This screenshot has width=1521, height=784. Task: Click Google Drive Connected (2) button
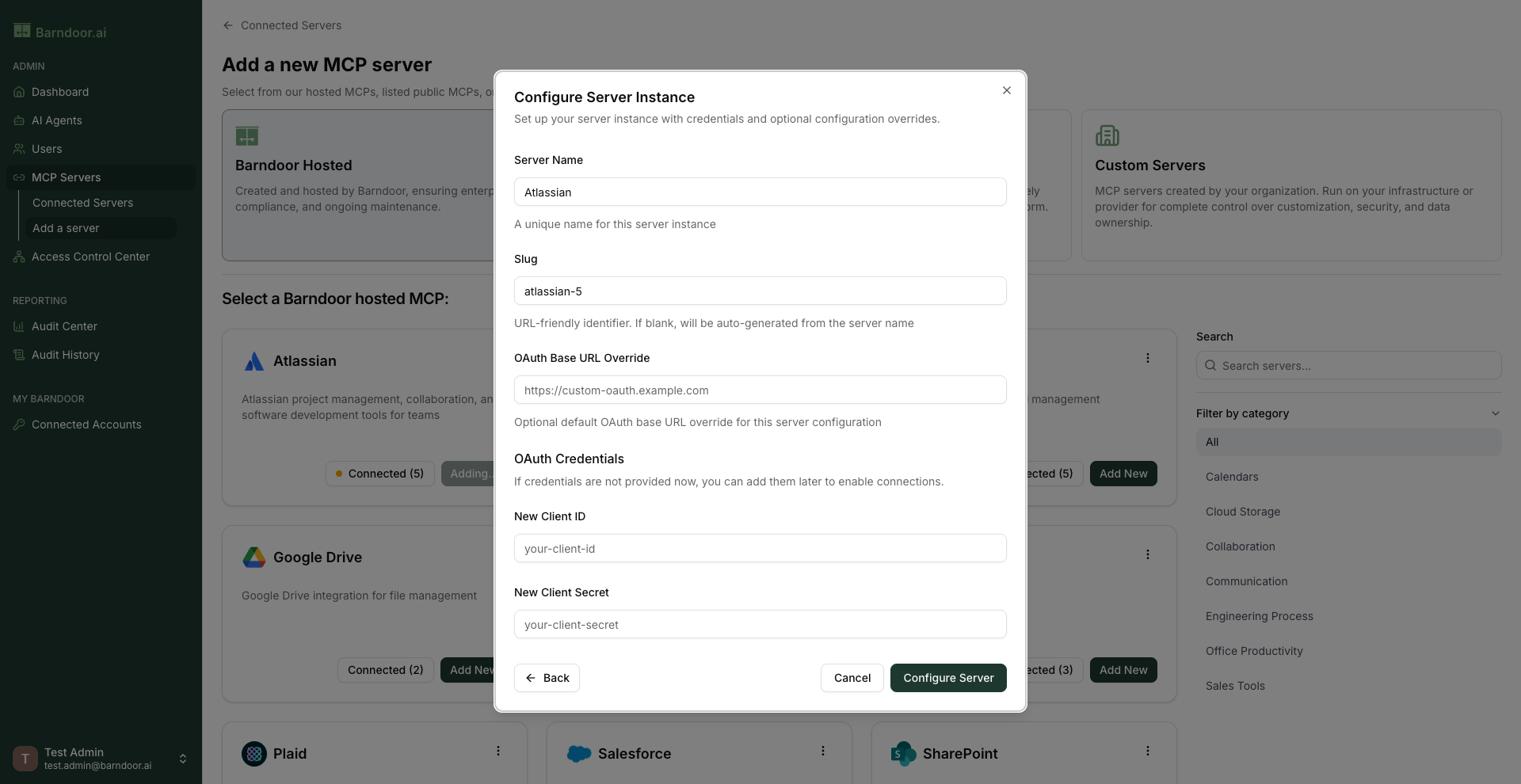pyautogui.click(x=386, y=670)
